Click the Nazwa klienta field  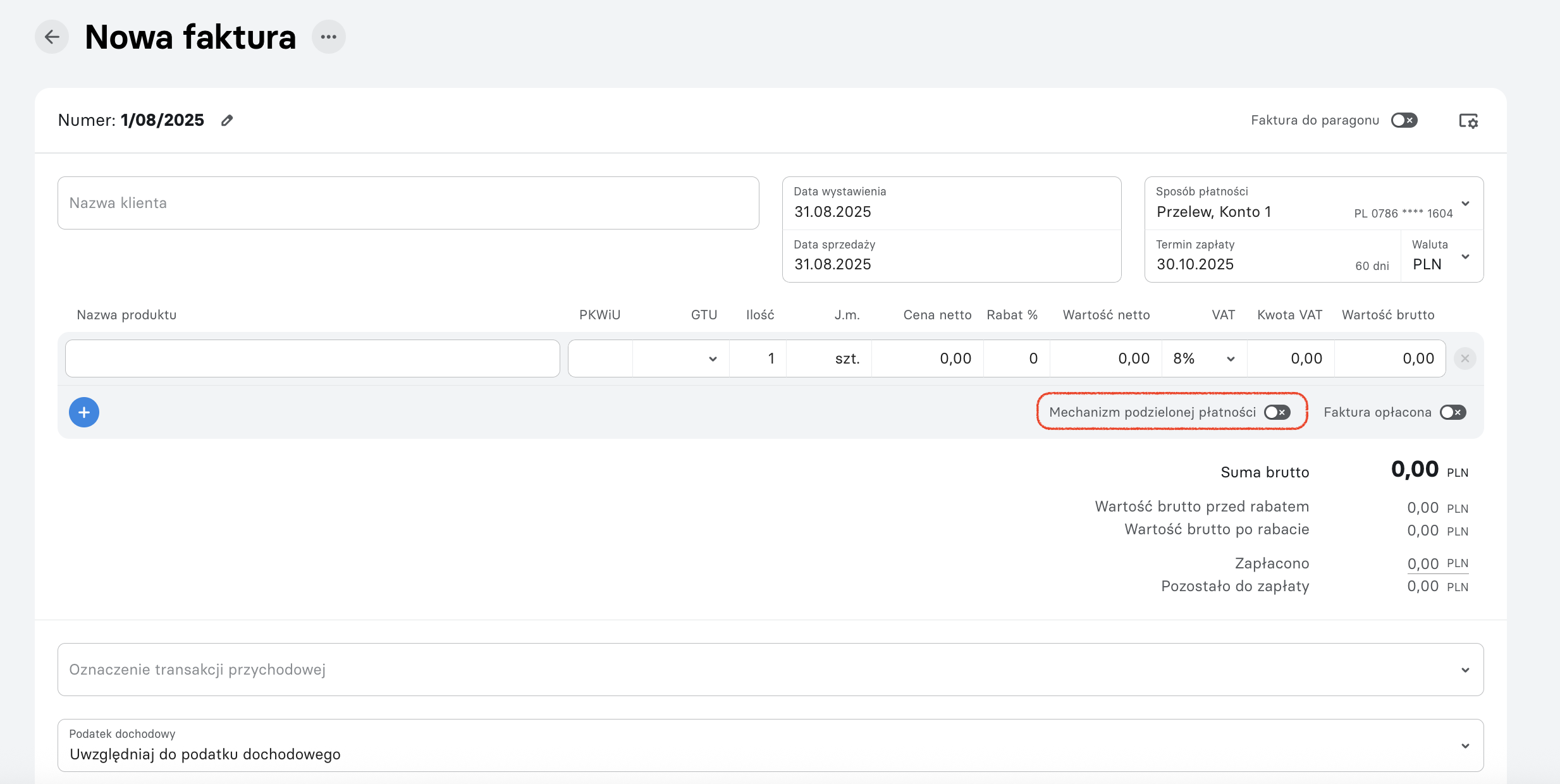(x=408, y=203)
